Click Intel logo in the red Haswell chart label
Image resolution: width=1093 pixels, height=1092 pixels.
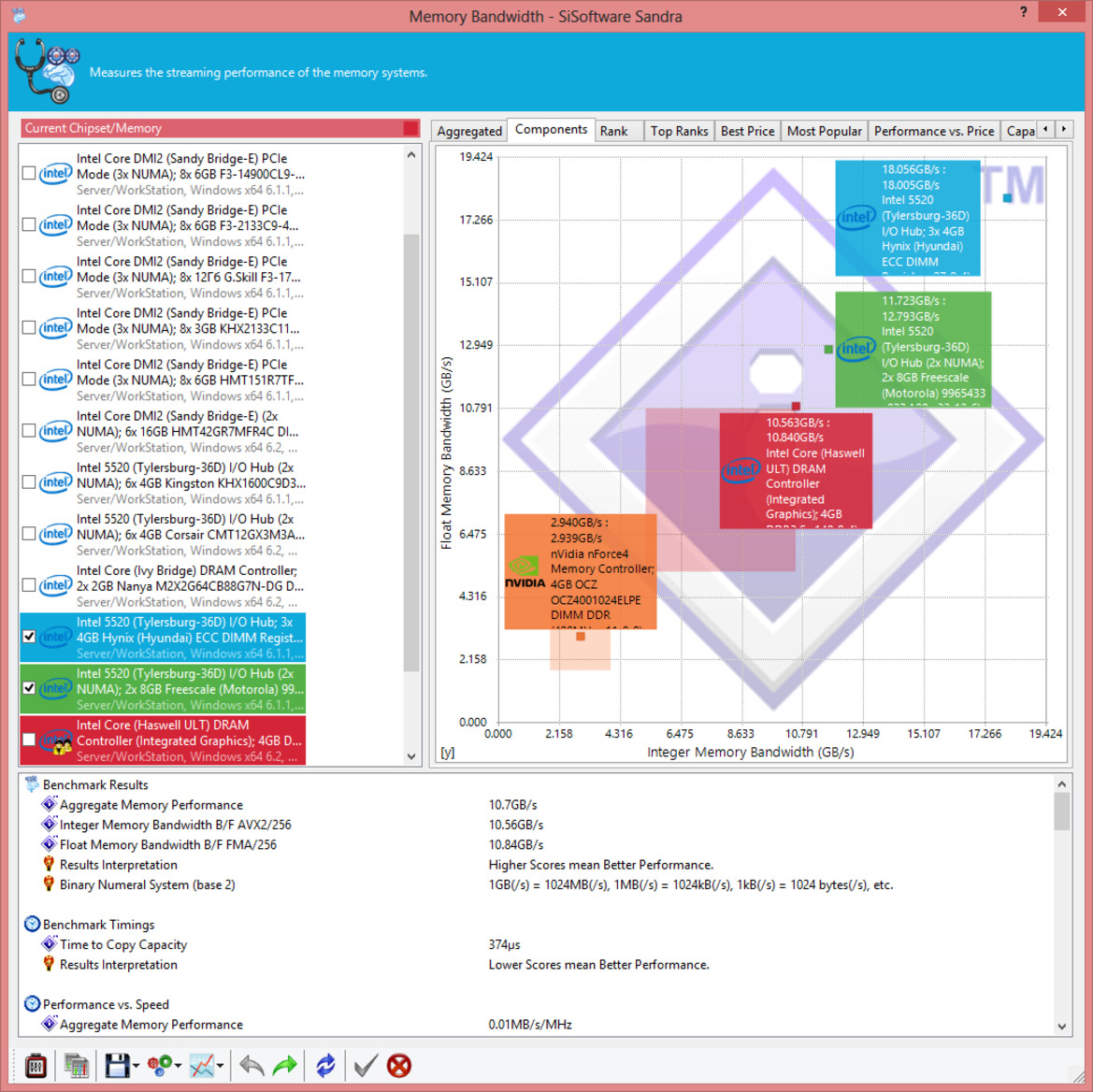pyautogui.click(x=741, y=469)
